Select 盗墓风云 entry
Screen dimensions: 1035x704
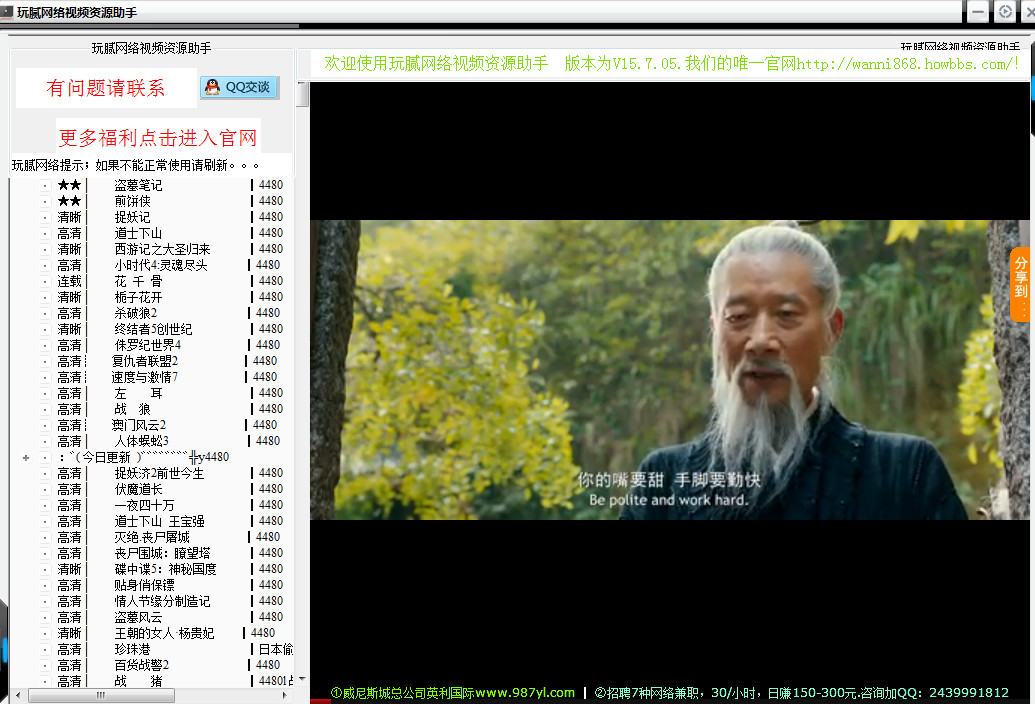pos(138,618)
